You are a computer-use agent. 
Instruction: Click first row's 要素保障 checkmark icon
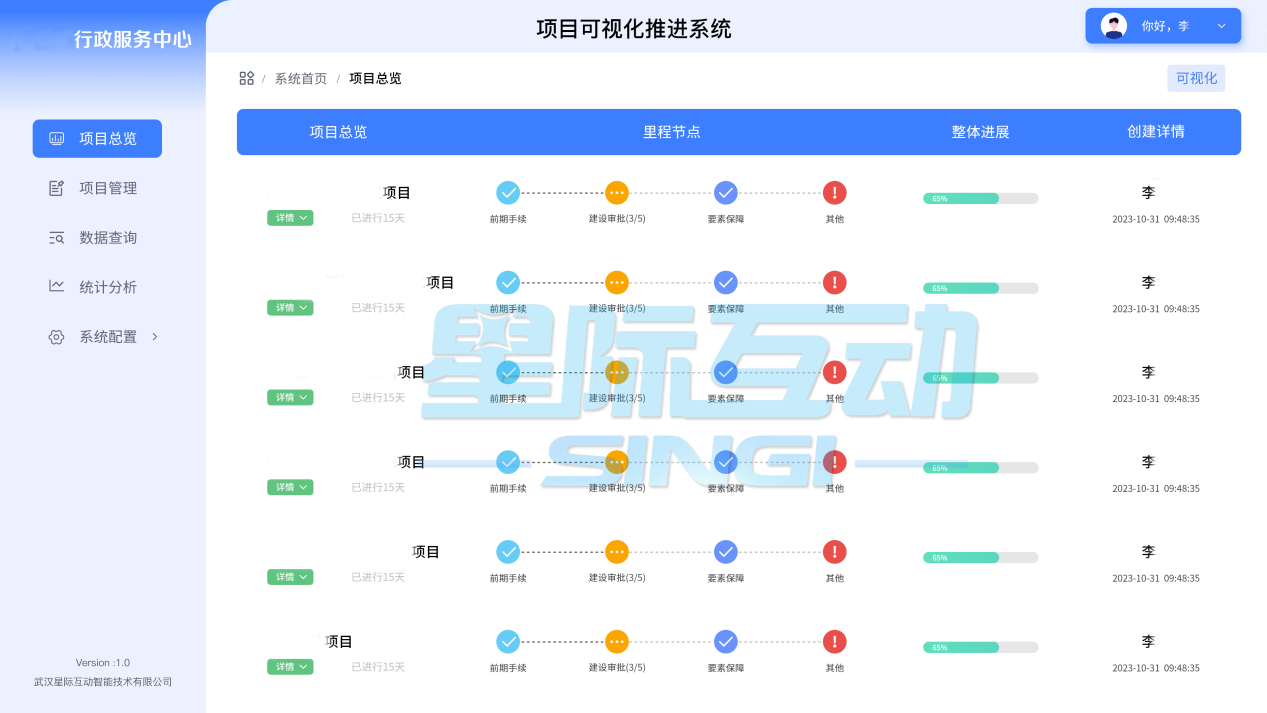coord(726,193)
